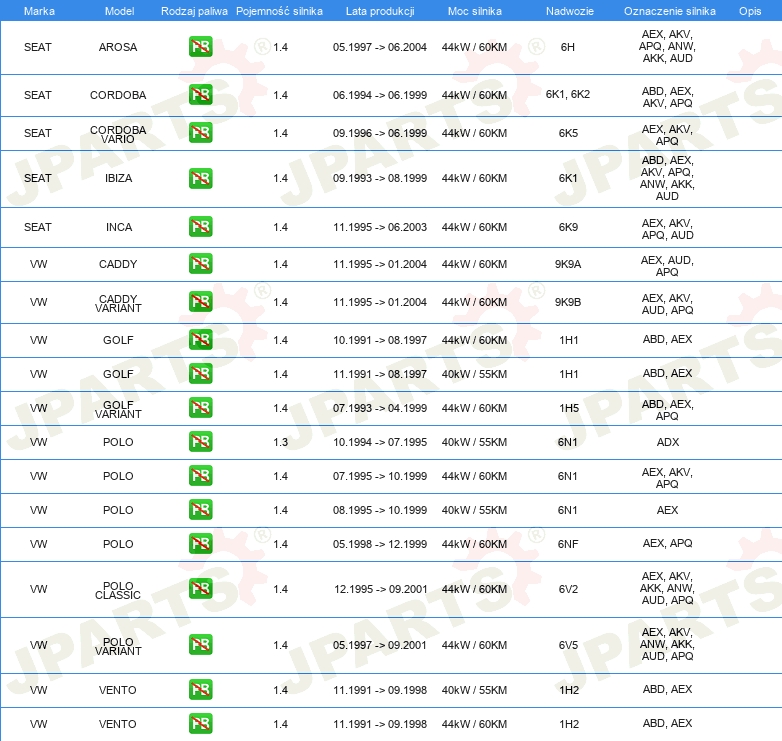Select the POLO VARIANT model cell

pyautogui.click(x=118, y=646)
